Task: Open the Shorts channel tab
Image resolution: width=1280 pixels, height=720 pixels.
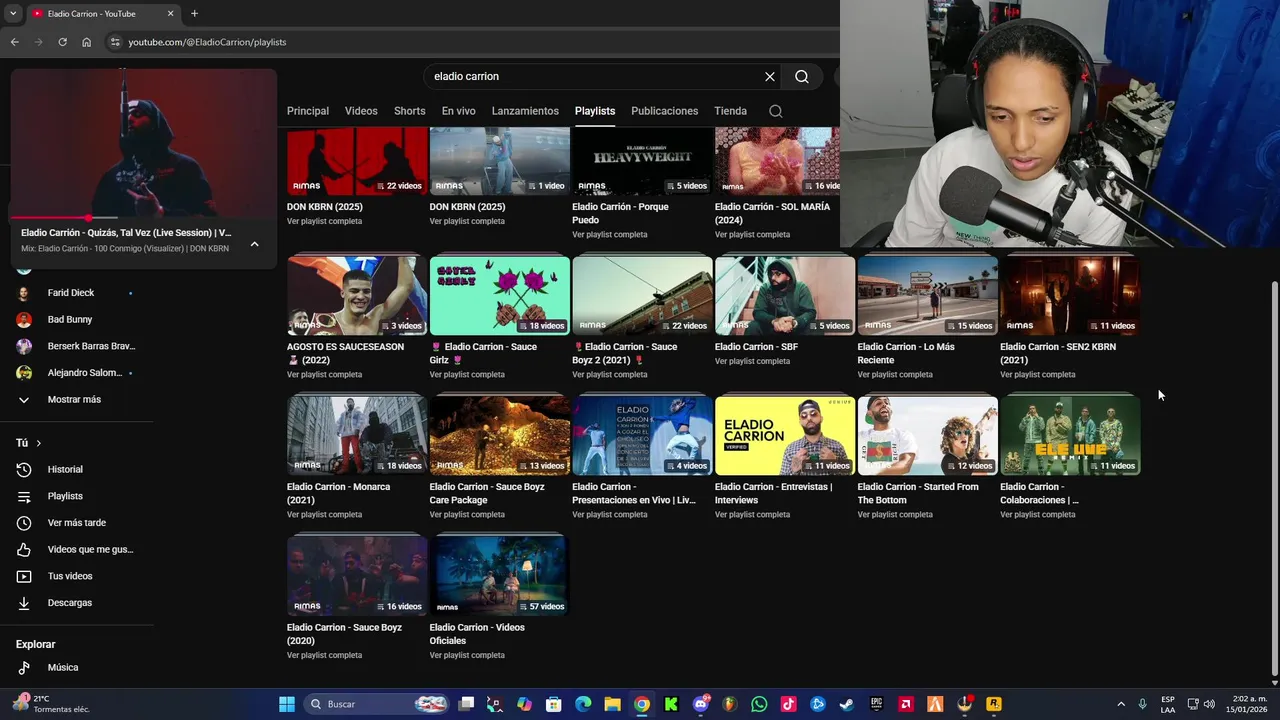Action: tap(409, 111)
